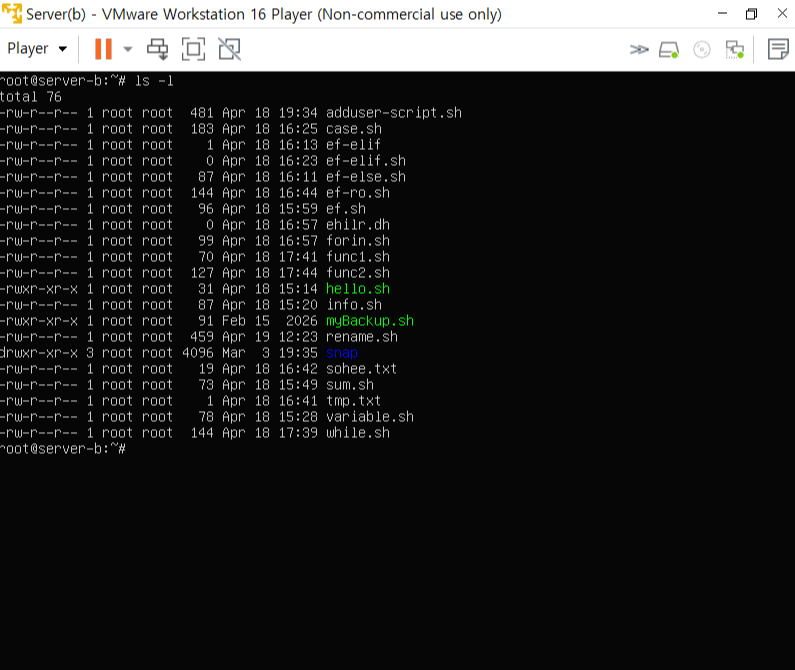Image resolution: width=795 pixels, height=670 pixels.
Task: Open the hard disk device icon
Action: 669,50
